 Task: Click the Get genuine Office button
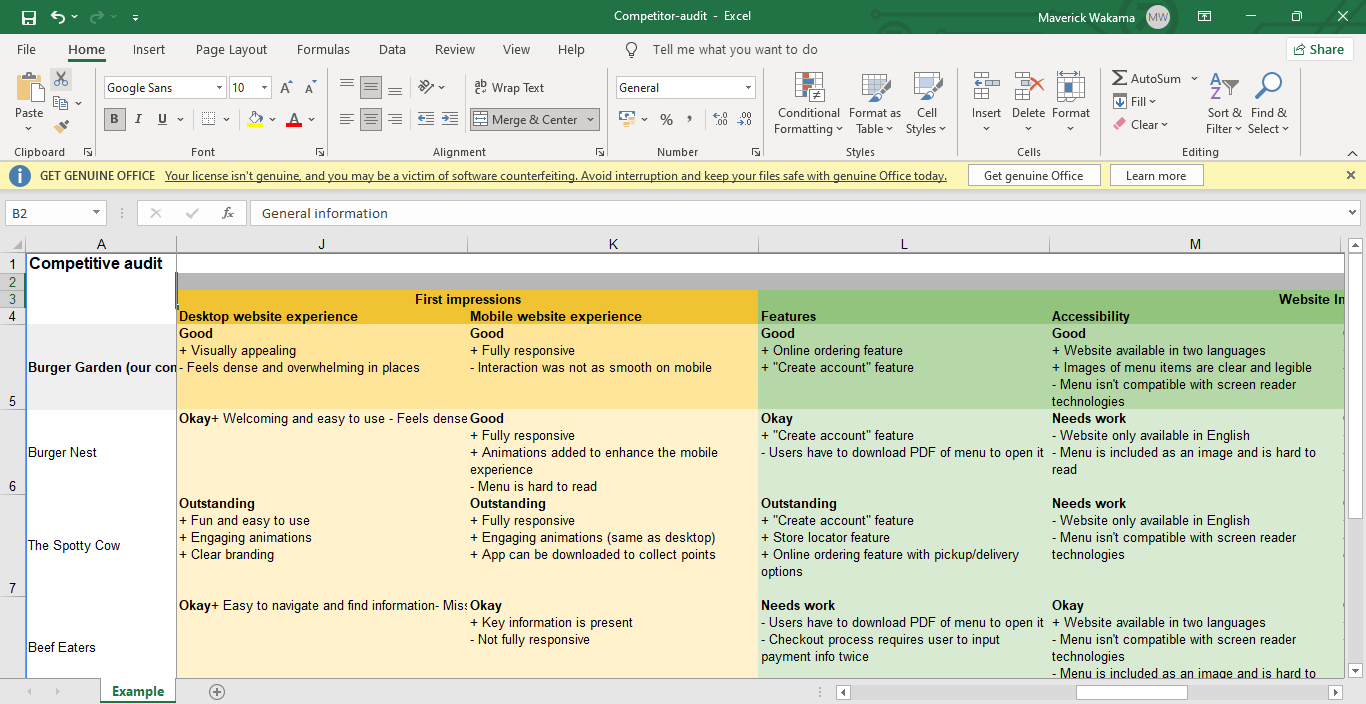tap(1033, 176)
